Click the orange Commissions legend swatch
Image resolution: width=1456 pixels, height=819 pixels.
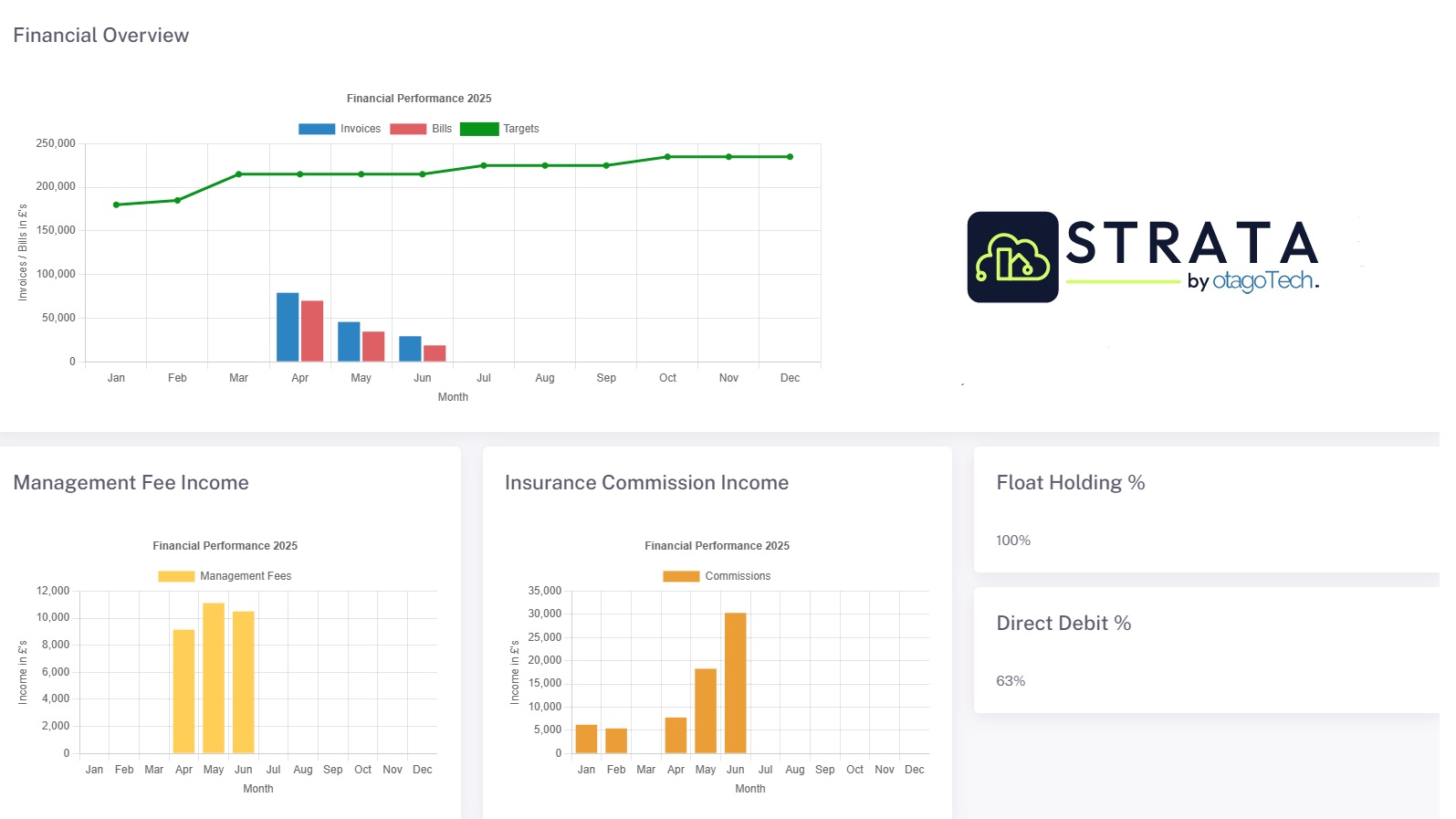pos(681,576)
